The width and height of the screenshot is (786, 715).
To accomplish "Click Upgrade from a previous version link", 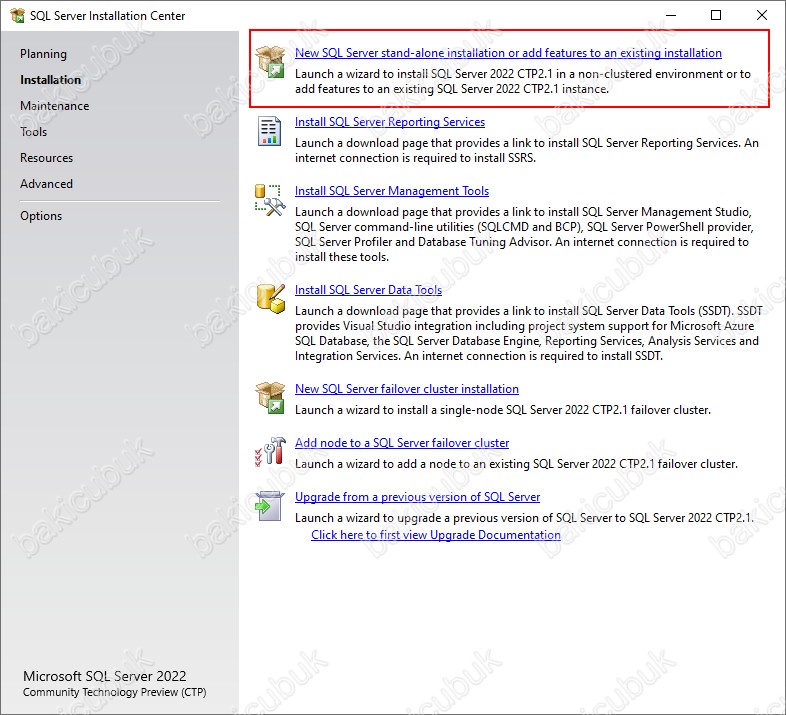I will [418, 497].
